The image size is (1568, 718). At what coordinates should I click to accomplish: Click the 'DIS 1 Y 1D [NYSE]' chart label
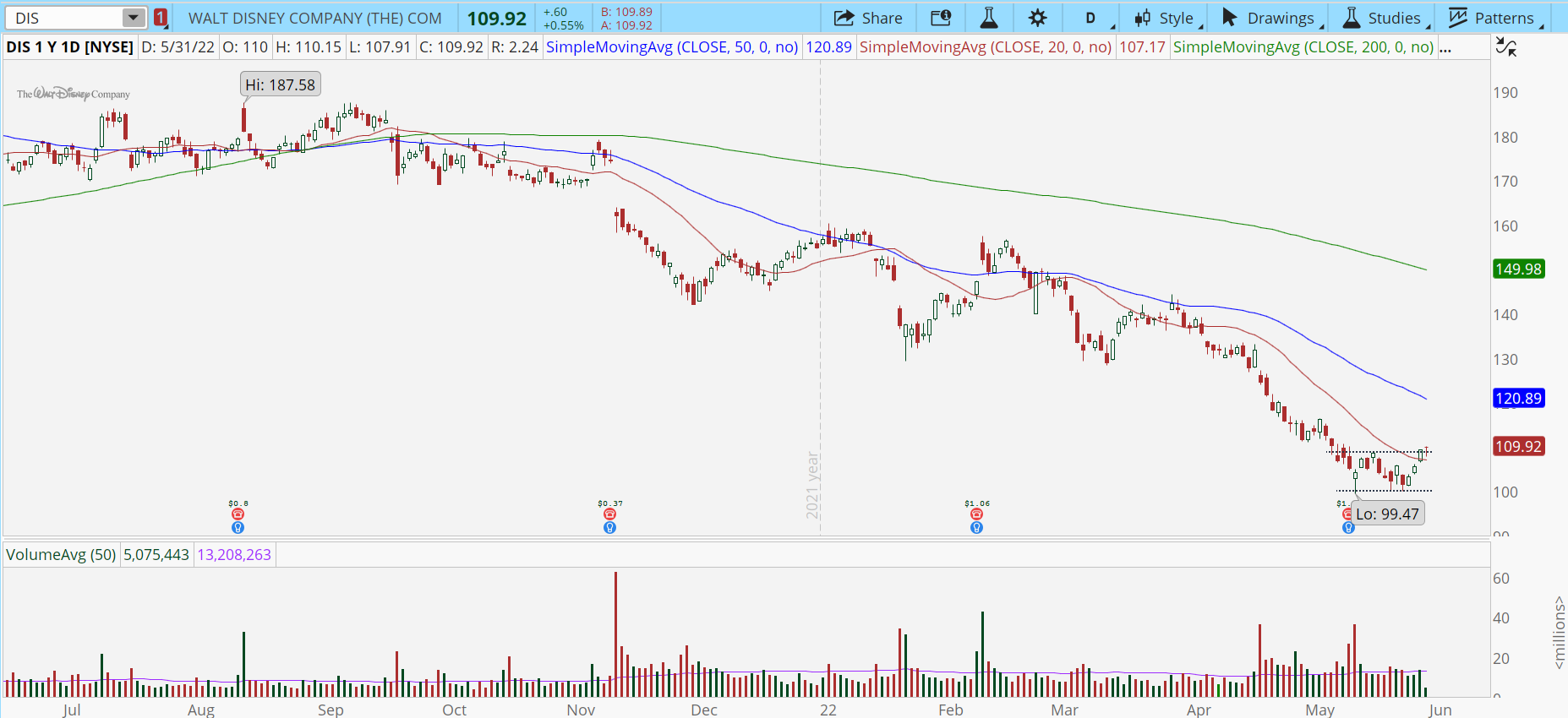pyautogui.click(x=69, y=47)
